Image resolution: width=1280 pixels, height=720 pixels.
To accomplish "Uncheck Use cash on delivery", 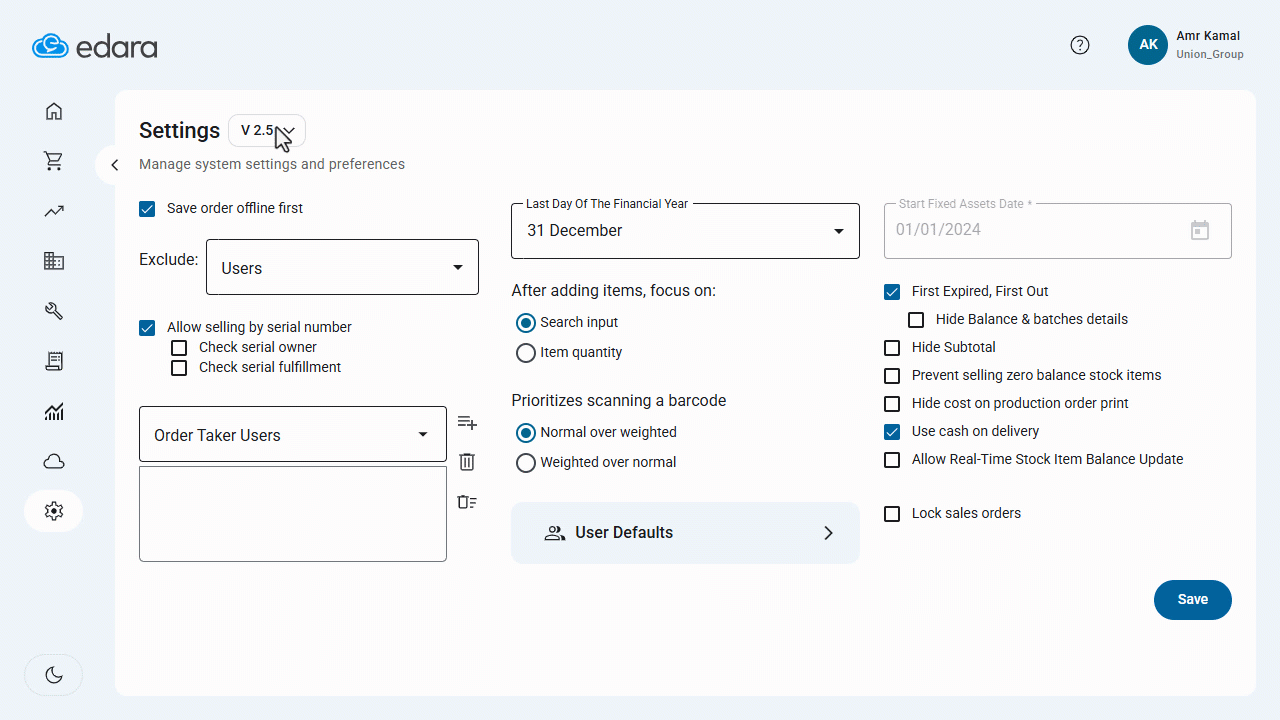I will (x=892, y=432).
